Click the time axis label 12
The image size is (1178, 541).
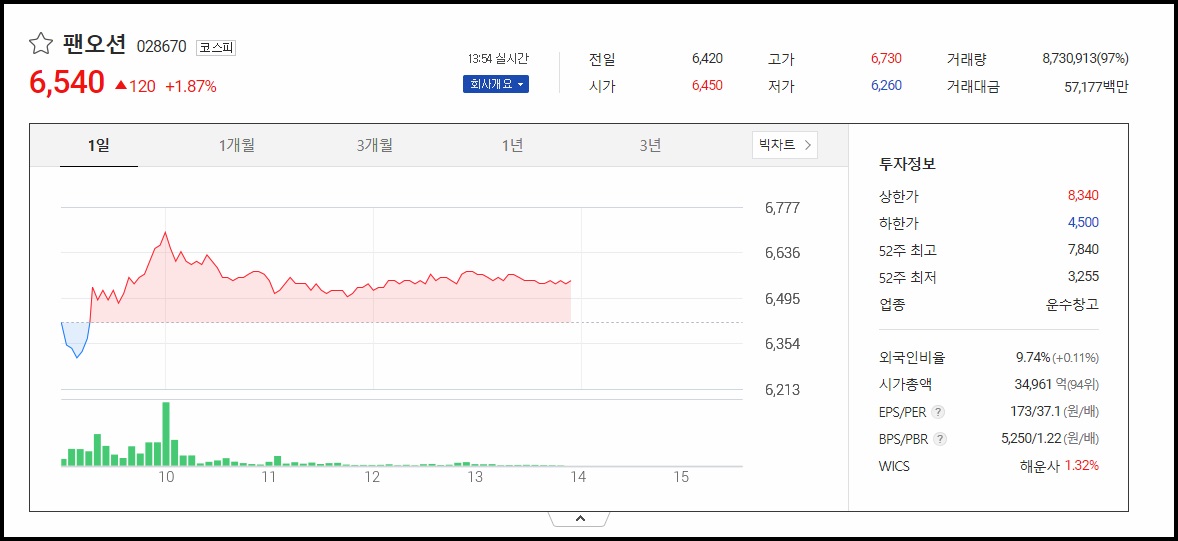coord(372,477)
